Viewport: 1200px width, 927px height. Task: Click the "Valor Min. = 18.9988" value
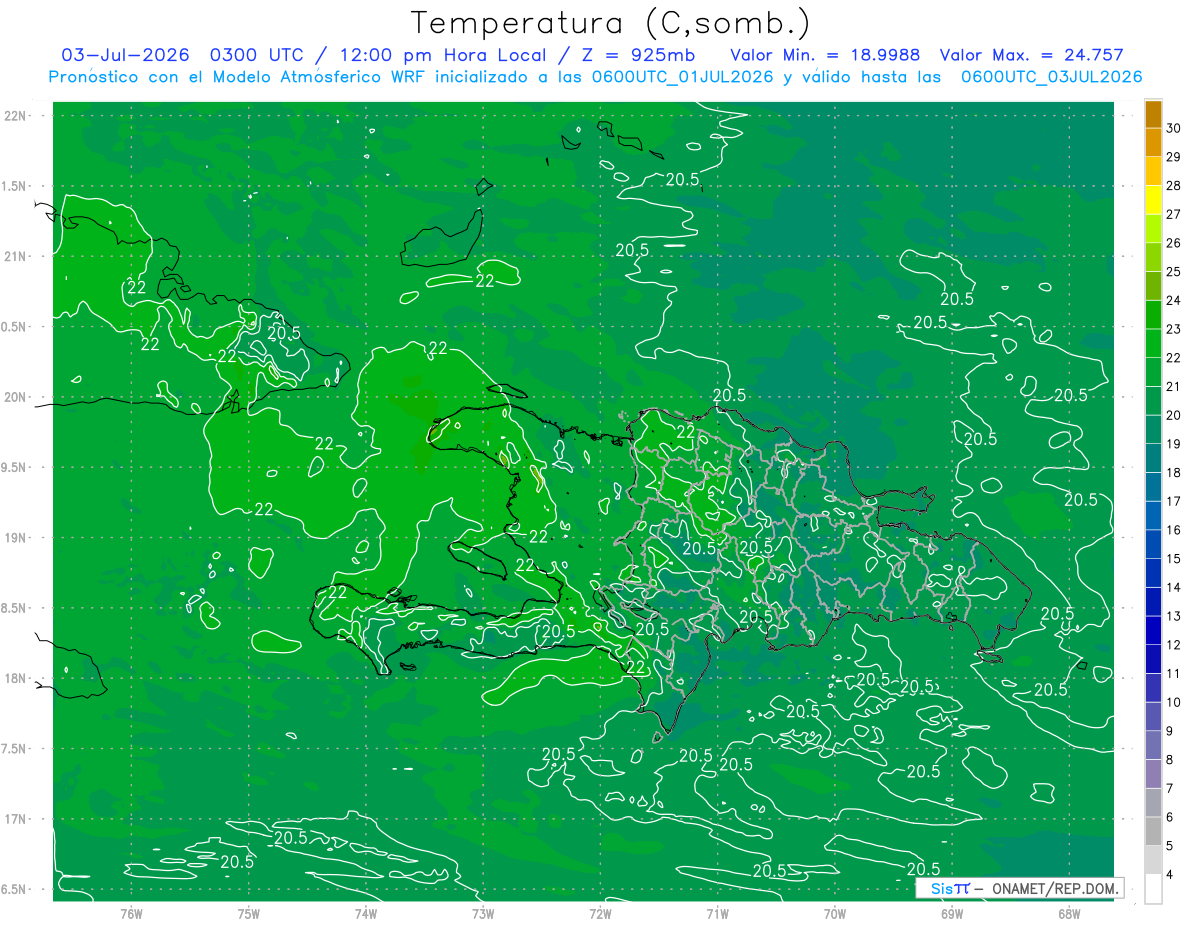click(x=825, y=55)
